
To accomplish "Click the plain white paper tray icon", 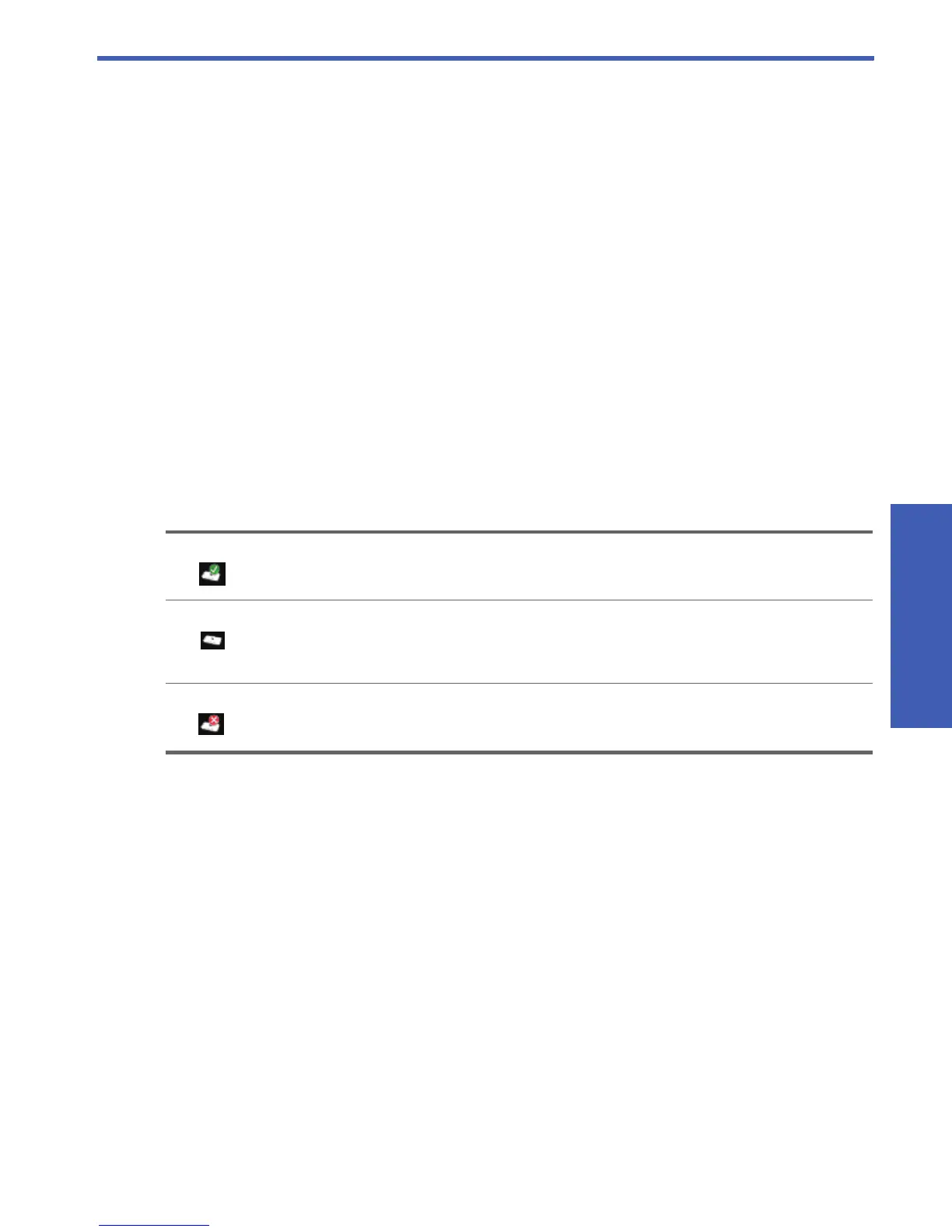I will point(212,641).
